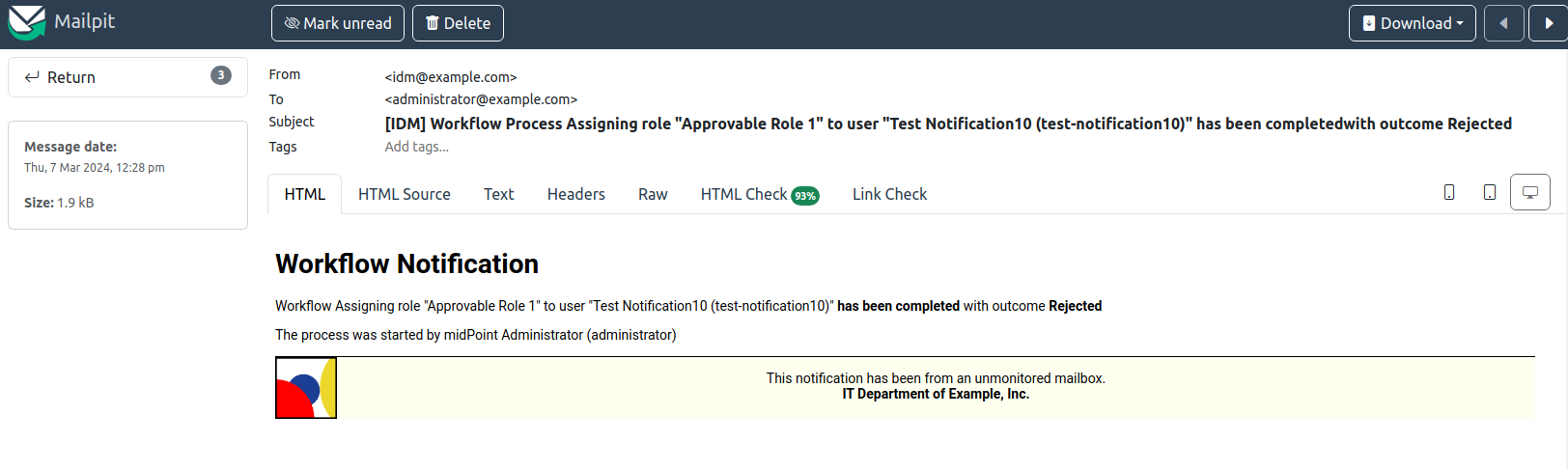Mark the message as unread
The width and height of the screenshot is (1568, 470).
click(x=338, y=23)
